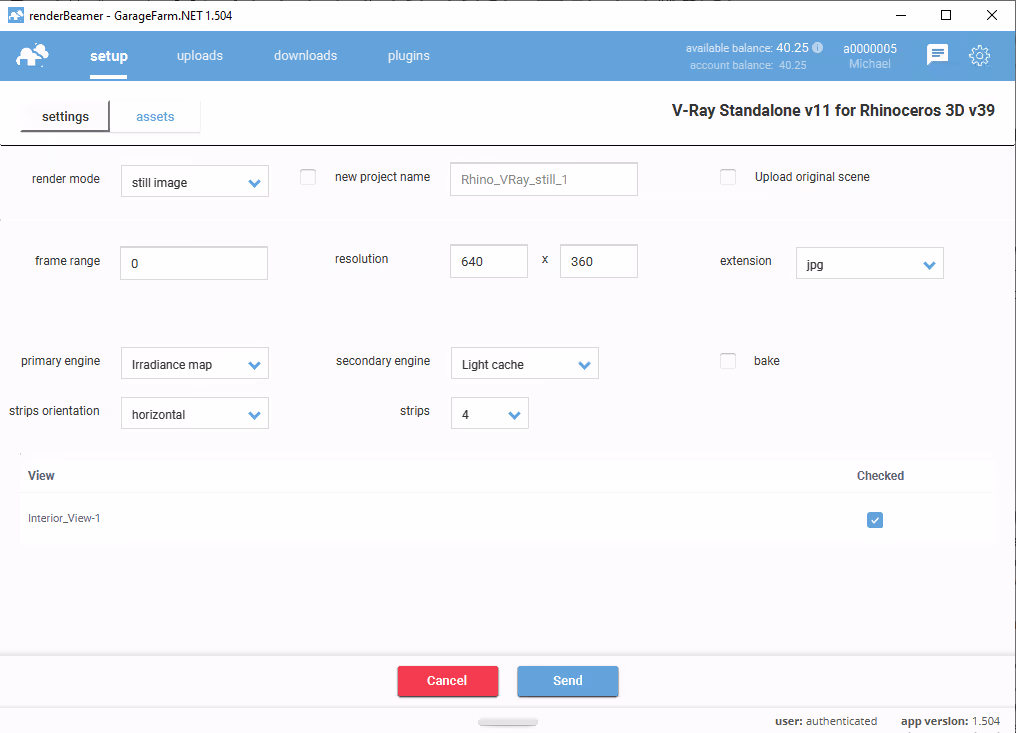
Task: Open the plugins tab
Action: point(408,56)
